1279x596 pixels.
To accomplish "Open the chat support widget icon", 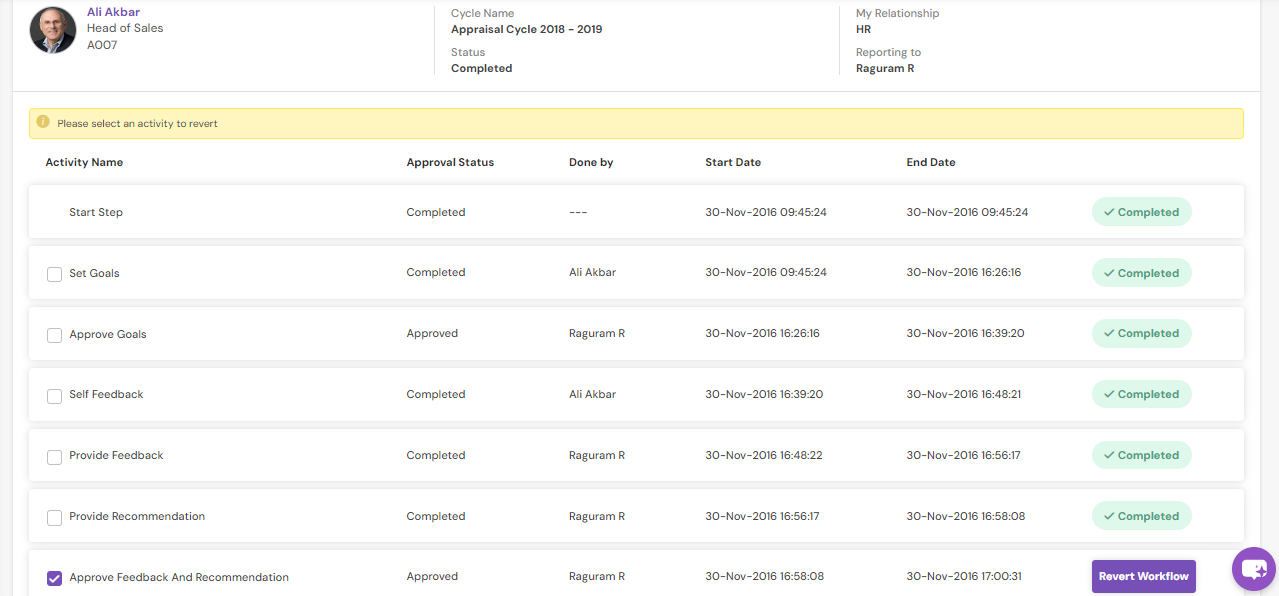I will [1254, 570].
